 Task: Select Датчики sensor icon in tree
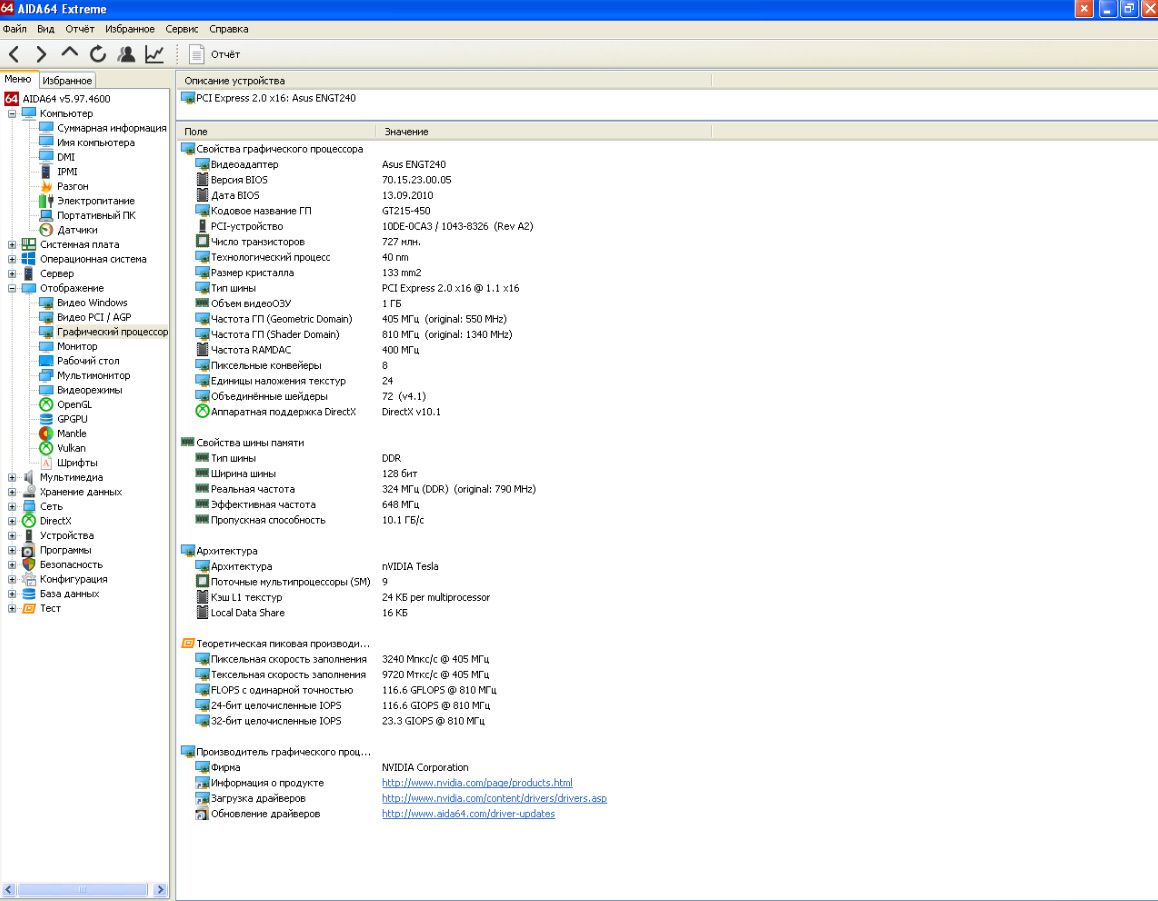46,230
